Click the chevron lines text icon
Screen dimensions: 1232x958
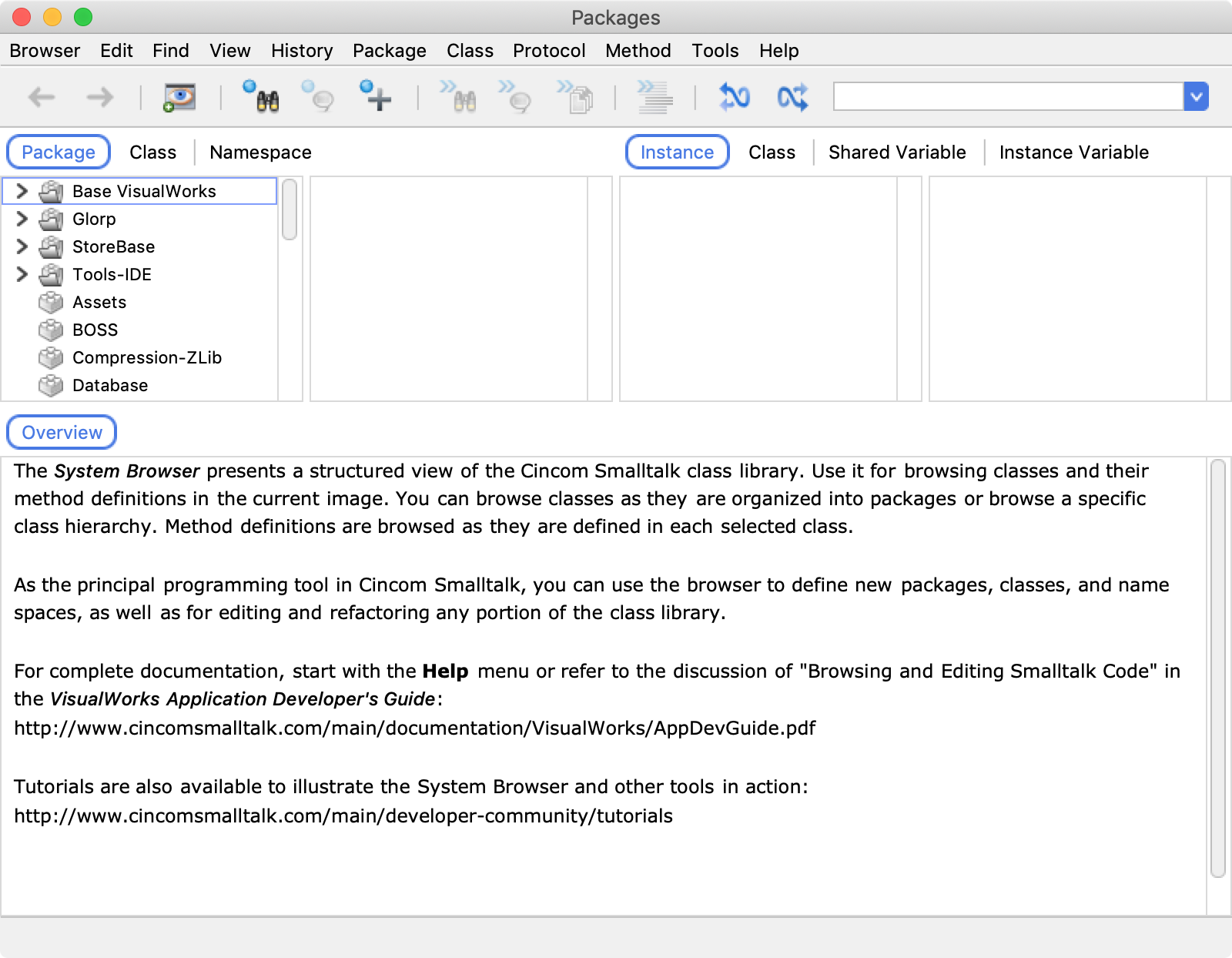click(654, 97)
